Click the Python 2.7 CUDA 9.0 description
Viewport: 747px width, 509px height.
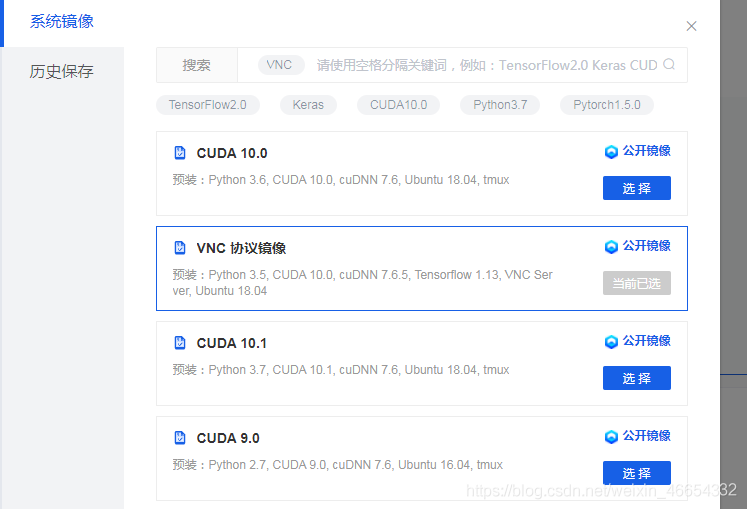337,465
